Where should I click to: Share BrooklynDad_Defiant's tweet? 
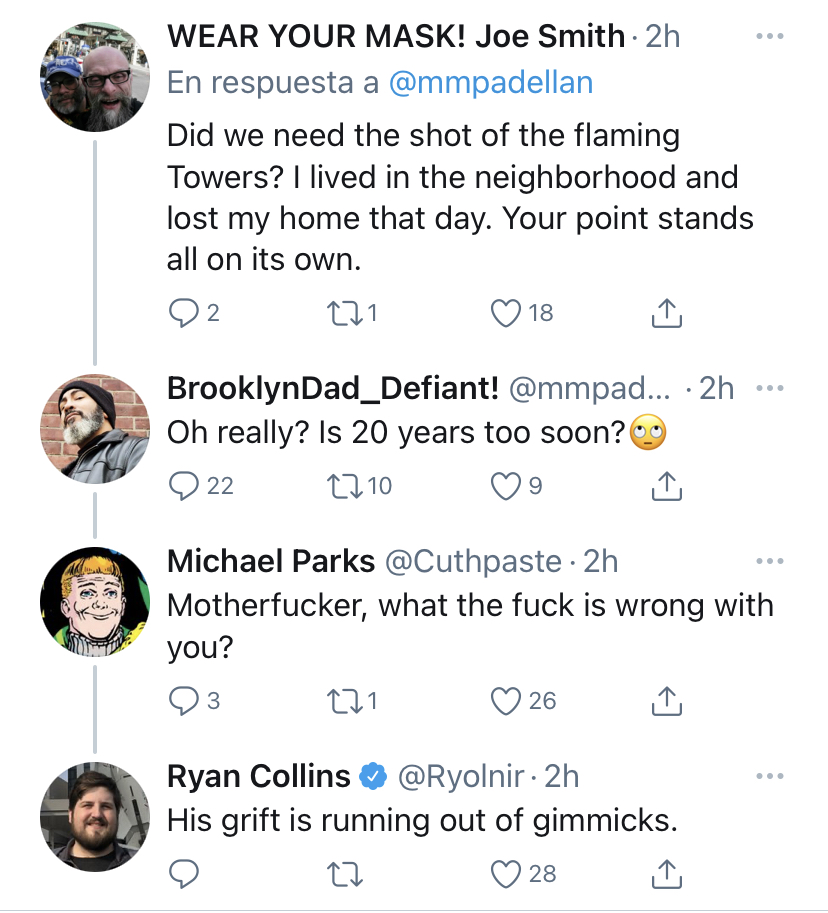666,486
